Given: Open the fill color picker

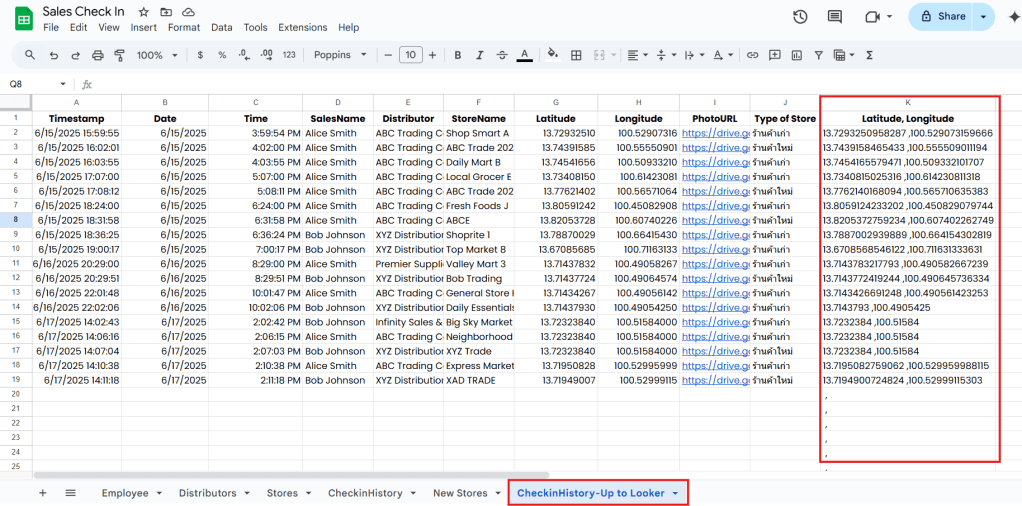Looking at the screenshot, I should 550,55.
